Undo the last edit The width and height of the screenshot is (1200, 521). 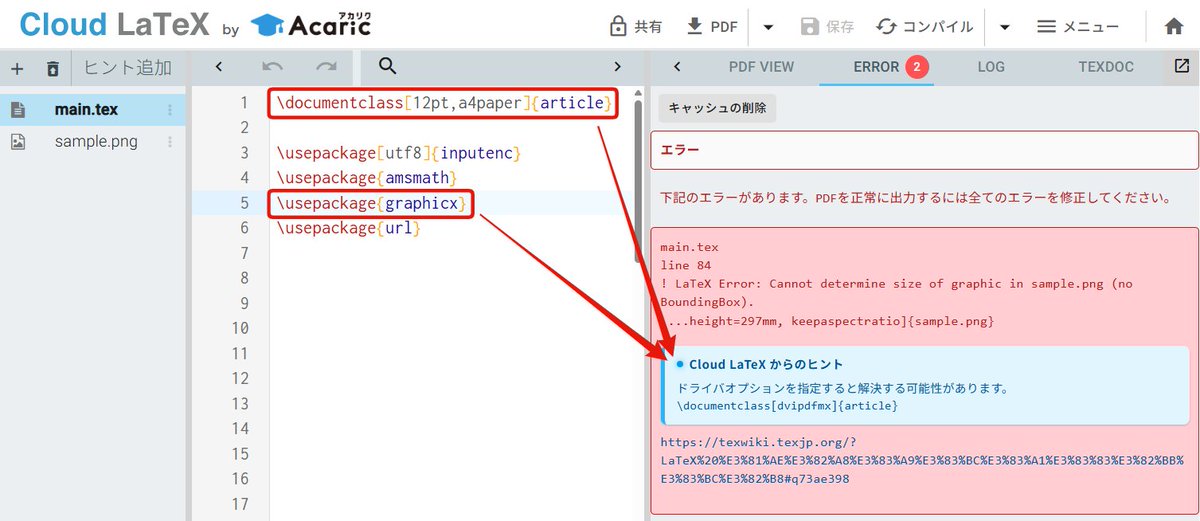(272, 67)
